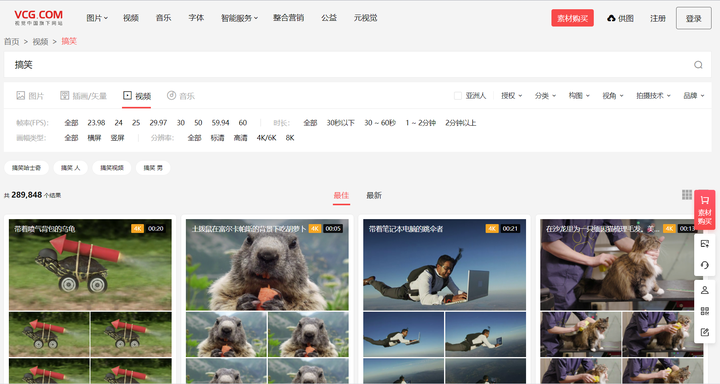This screenshot has width=720, height=384.
Task: Check the 亚洲人 checkbox
Action: [457, 96]
